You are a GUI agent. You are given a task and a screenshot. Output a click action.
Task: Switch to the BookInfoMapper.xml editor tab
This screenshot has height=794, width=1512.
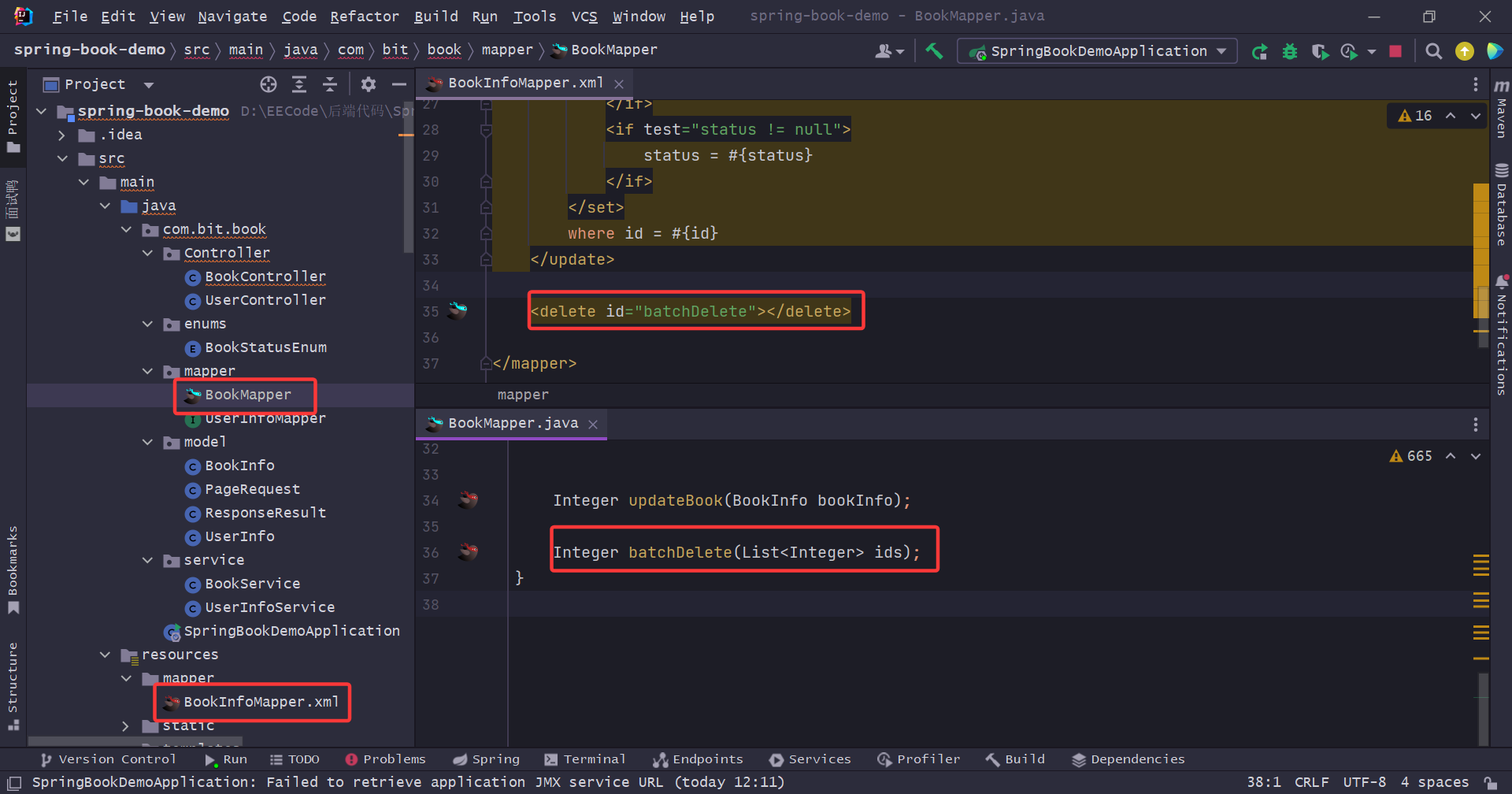pyautogui.click(x=524, y=83)
